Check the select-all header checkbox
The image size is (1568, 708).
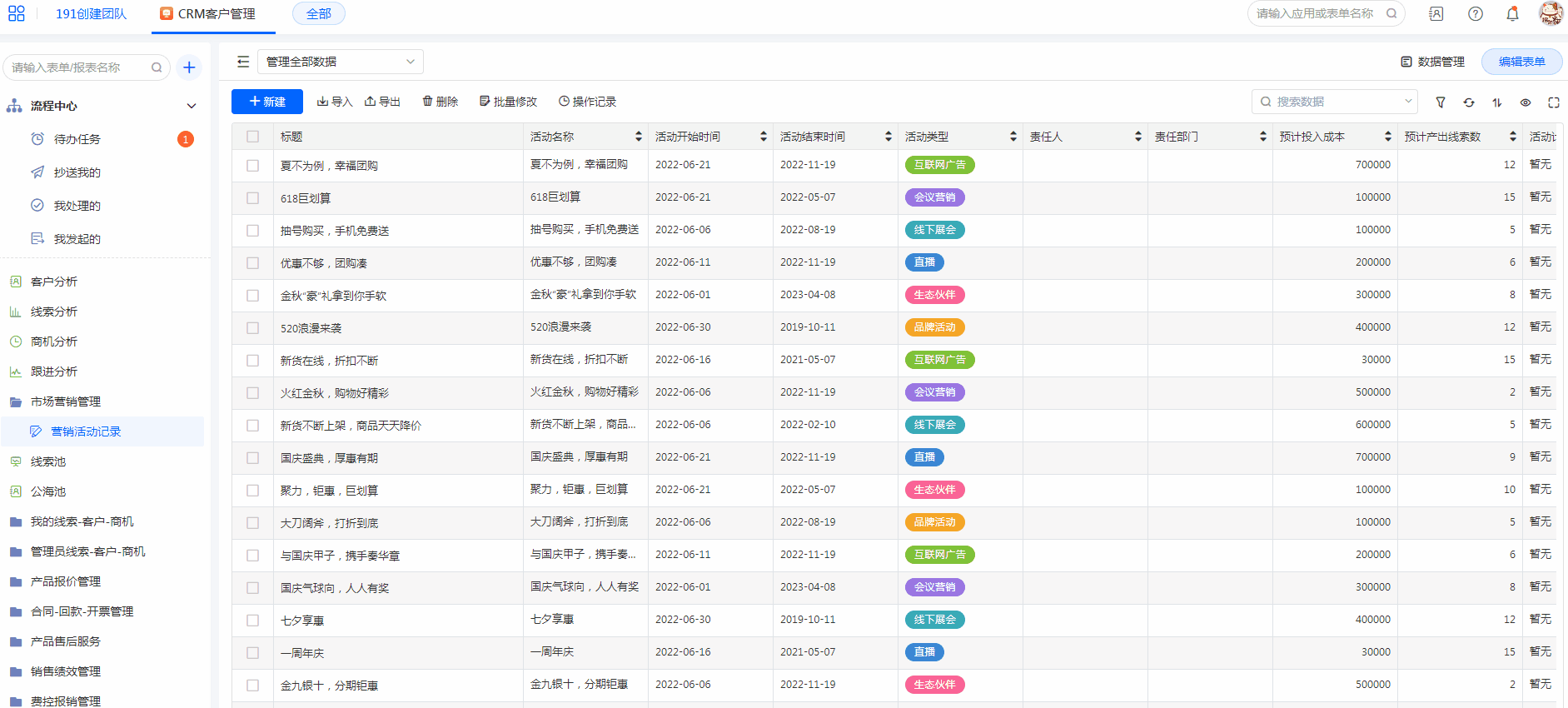253,137
